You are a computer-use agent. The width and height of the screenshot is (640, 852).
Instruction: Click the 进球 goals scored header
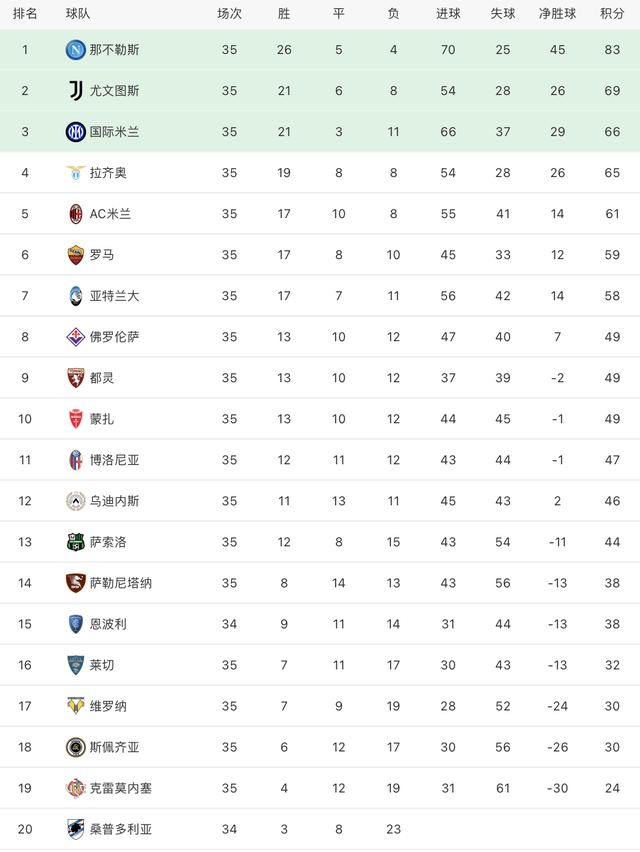click(448, 13)
